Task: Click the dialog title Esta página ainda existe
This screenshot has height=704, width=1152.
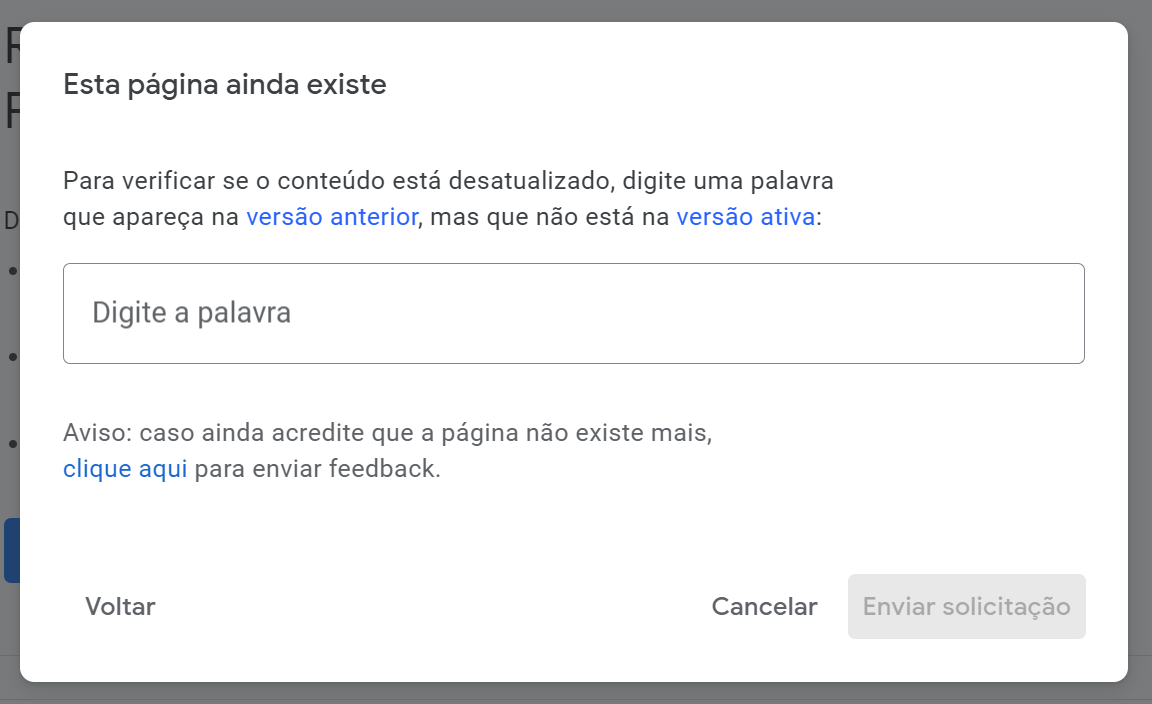Action: (x=224, y=84)
